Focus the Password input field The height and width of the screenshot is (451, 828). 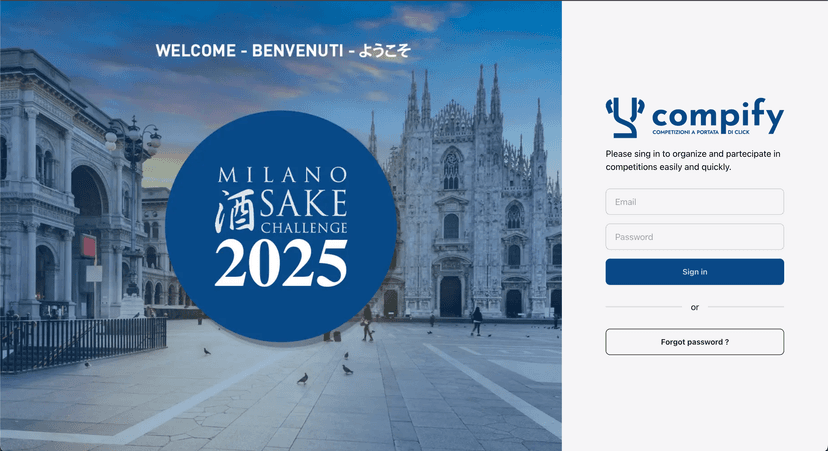point(694,237)
